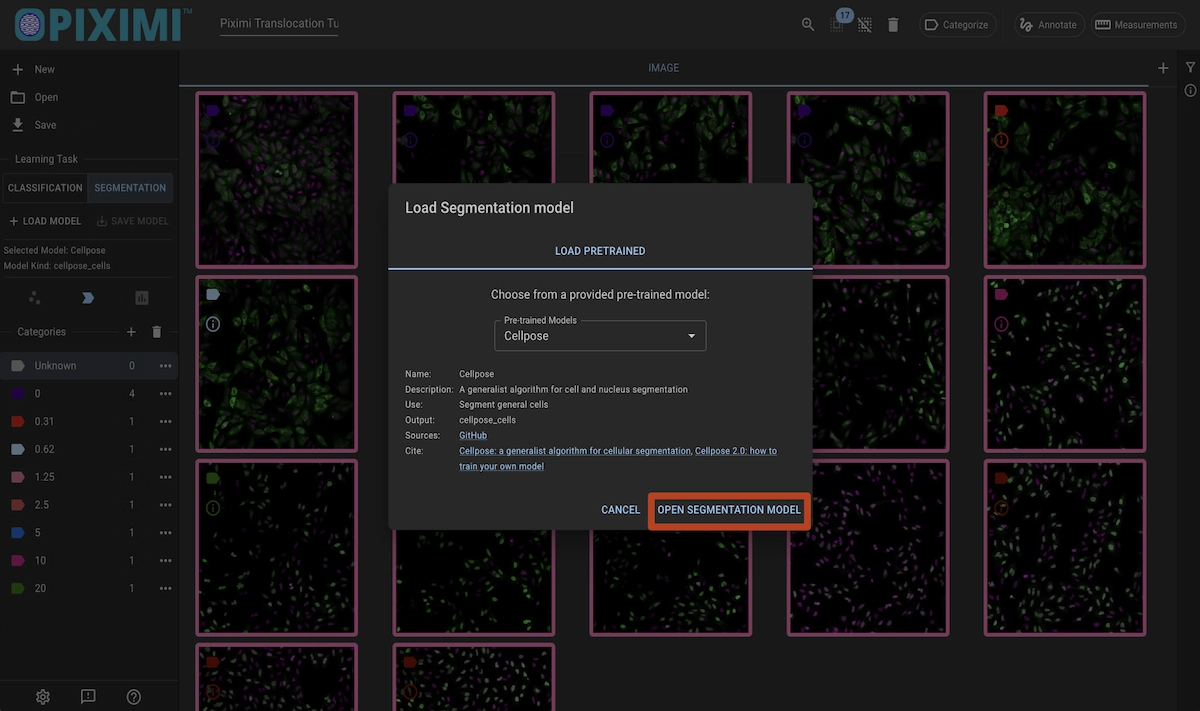Click OPEN SEGMENTATION MODEL
Screen dimensions: 1200x711
729,510
